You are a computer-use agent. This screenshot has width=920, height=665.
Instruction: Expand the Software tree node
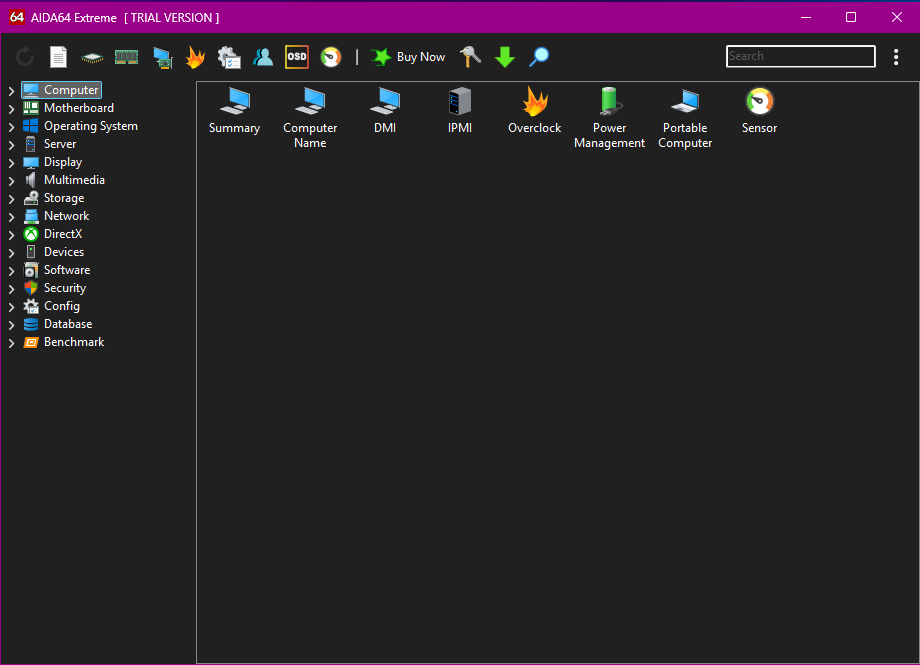11,271
